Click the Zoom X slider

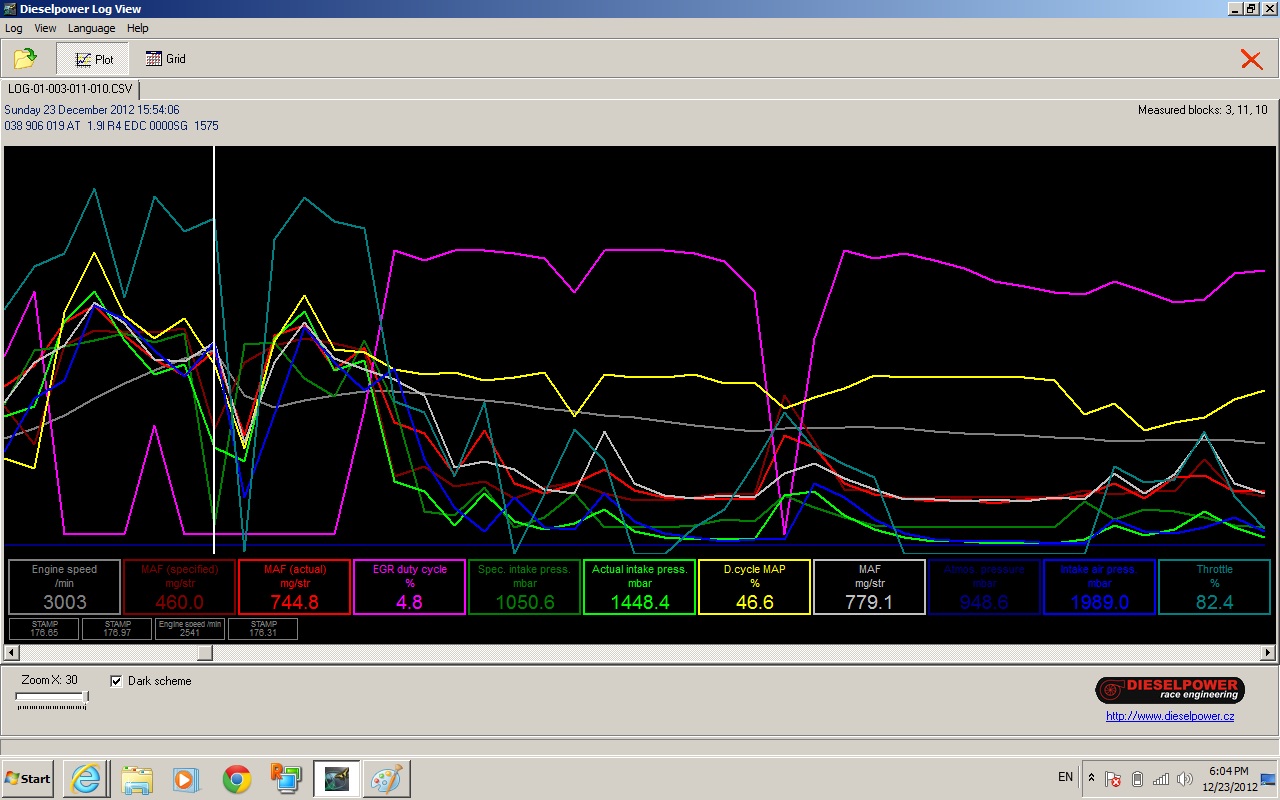52,697
